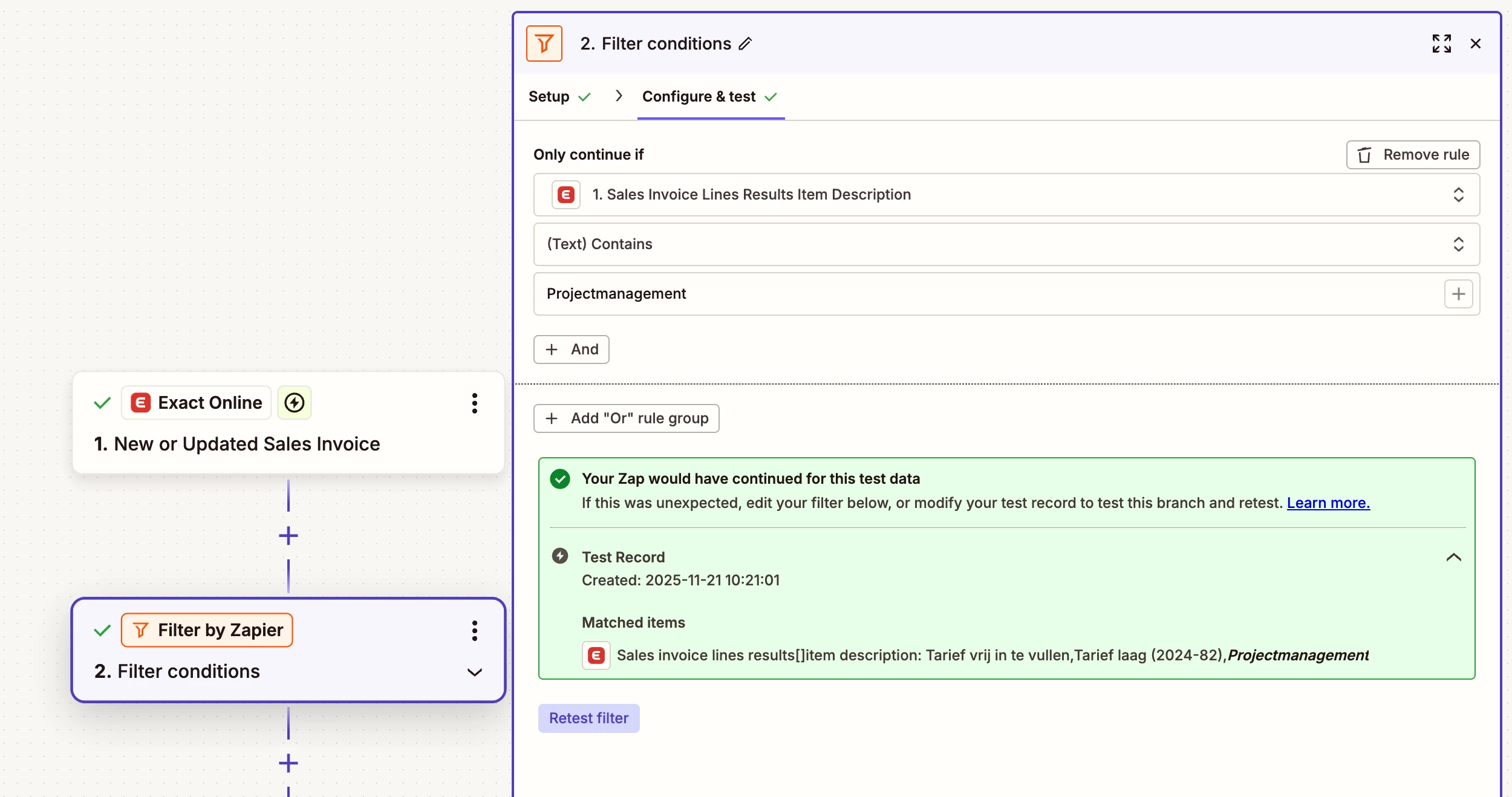
Task: Click the Retest filter button
Action: pyautogui.click(x=588, y=718)
